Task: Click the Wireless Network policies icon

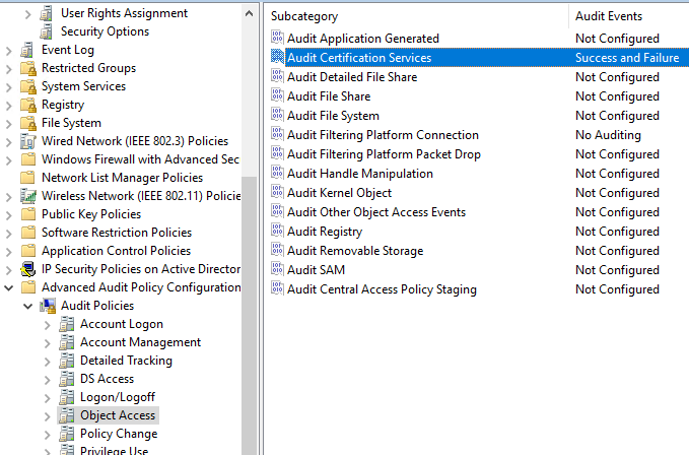Action: click(x=29, y=196)
